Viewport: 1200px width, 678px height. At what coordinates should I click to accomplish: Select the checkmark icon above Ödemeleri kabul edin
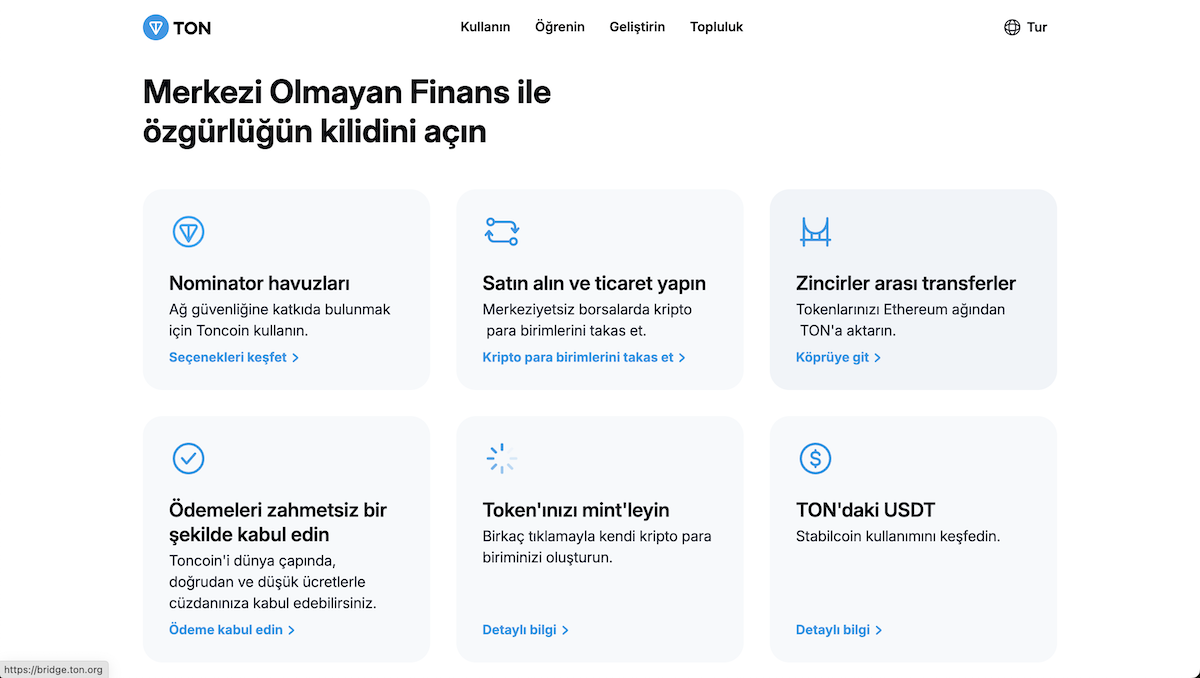188,458
